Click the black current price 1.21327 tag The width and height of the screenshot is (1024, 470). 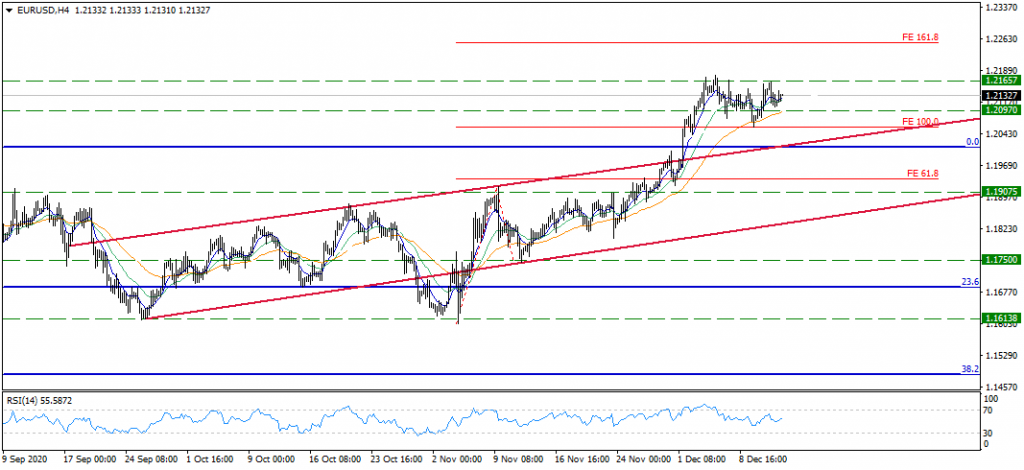pyautogui.click(x=1000, y=96)
